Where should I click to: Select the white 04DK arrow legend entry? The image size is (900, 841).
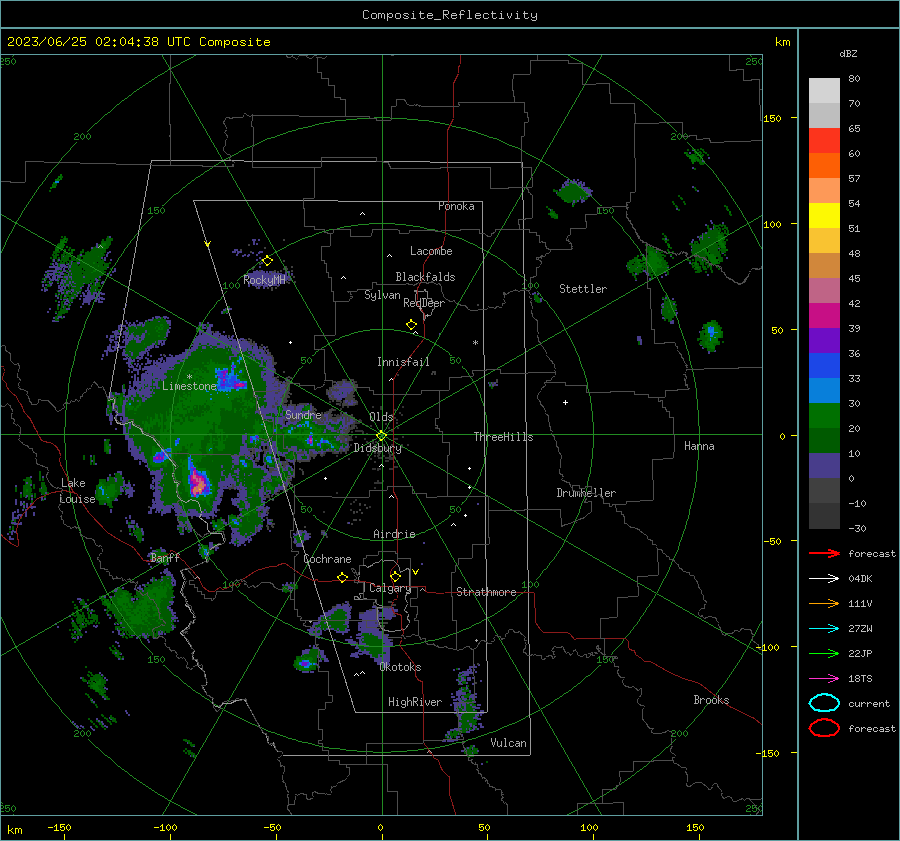point(824,579)
